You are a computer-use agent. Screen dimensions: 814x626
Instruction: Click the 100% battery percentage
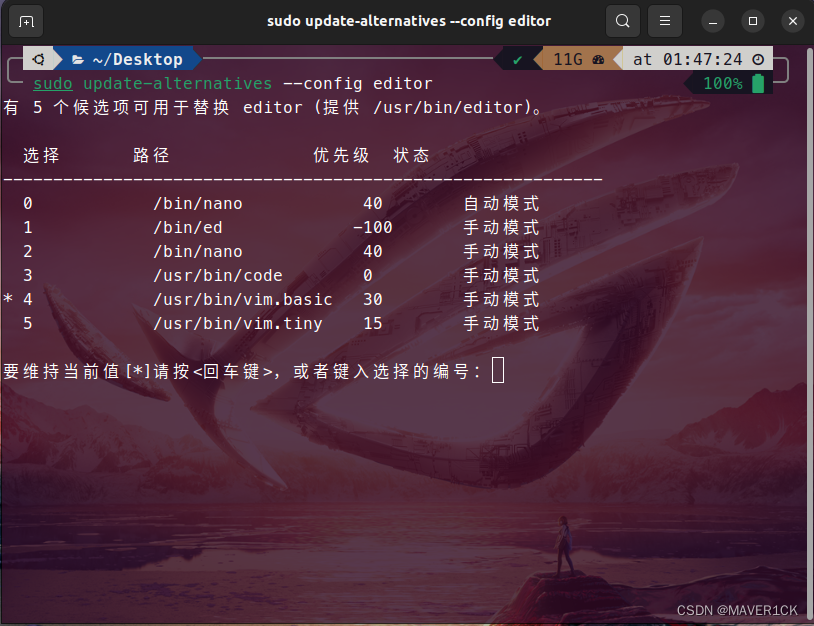(723, 83)
